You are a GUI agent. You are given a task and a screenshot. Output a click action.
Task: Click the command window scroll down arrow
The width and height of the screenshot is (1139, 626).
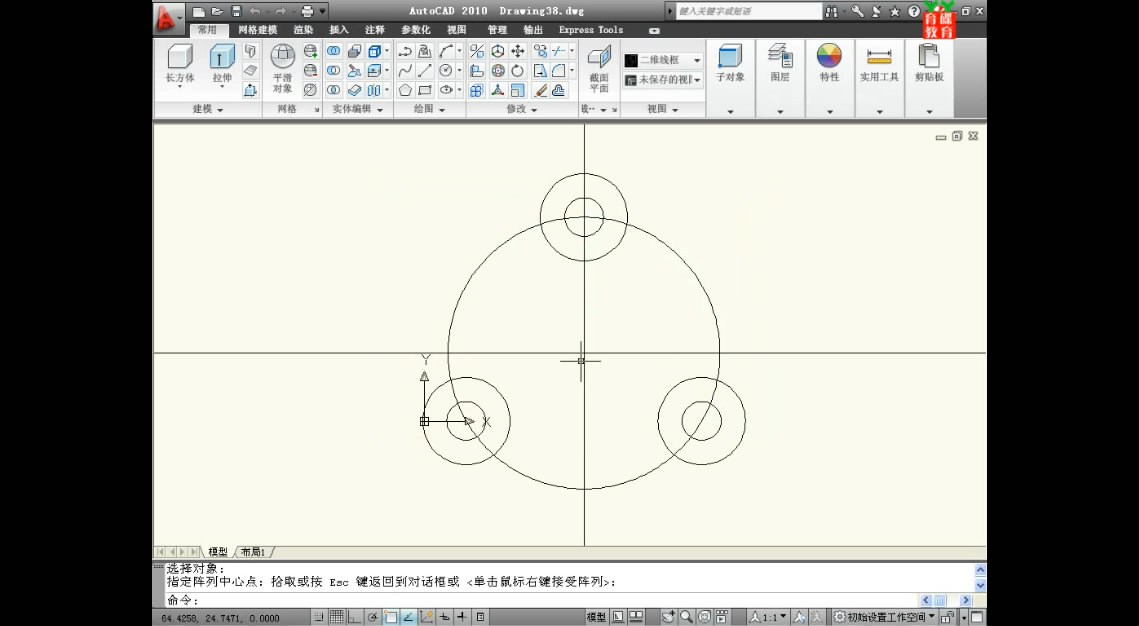pyautogui.click(x=980, y=585)
